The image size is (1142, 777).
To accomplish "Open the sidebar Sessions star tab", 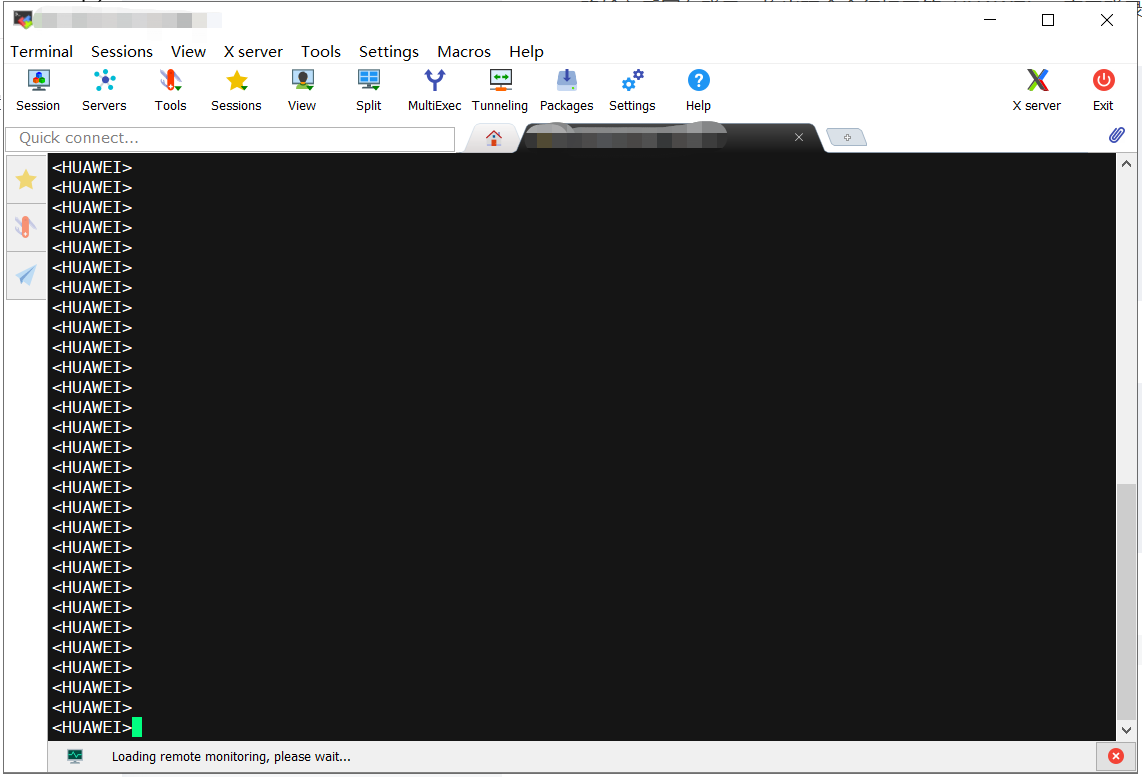I will [26, 179].
